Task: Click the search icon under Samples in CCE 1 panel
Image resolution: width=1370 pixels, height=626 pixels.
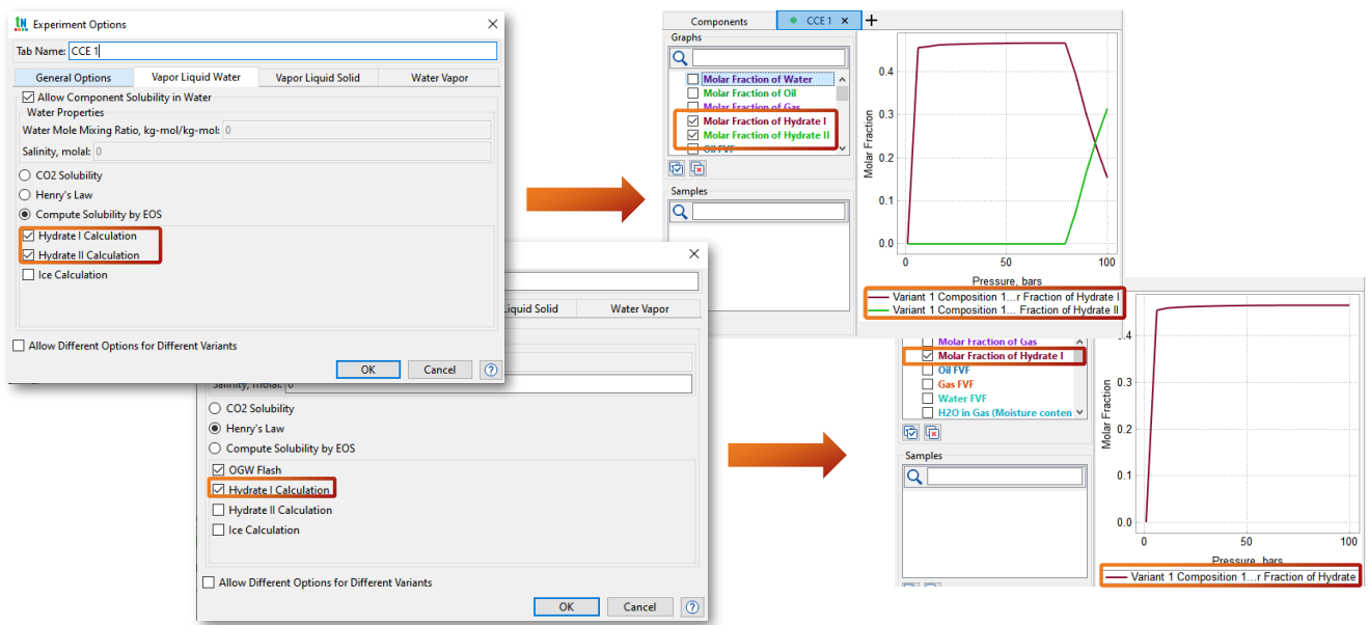Action: (680, 212)
